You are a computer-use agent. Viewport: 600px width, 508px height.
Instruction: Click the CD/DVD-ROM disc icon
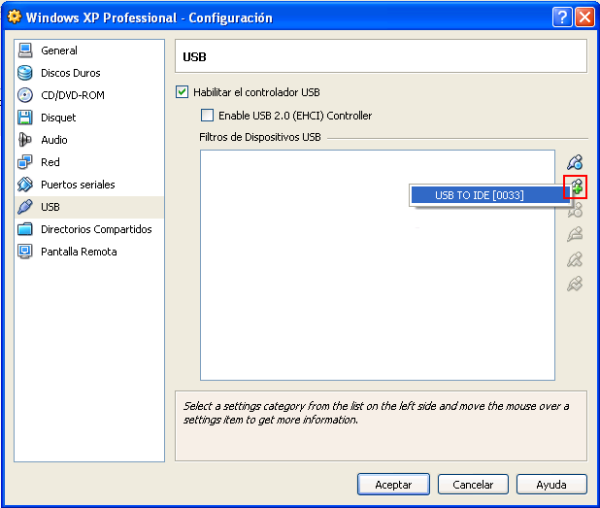26,95
